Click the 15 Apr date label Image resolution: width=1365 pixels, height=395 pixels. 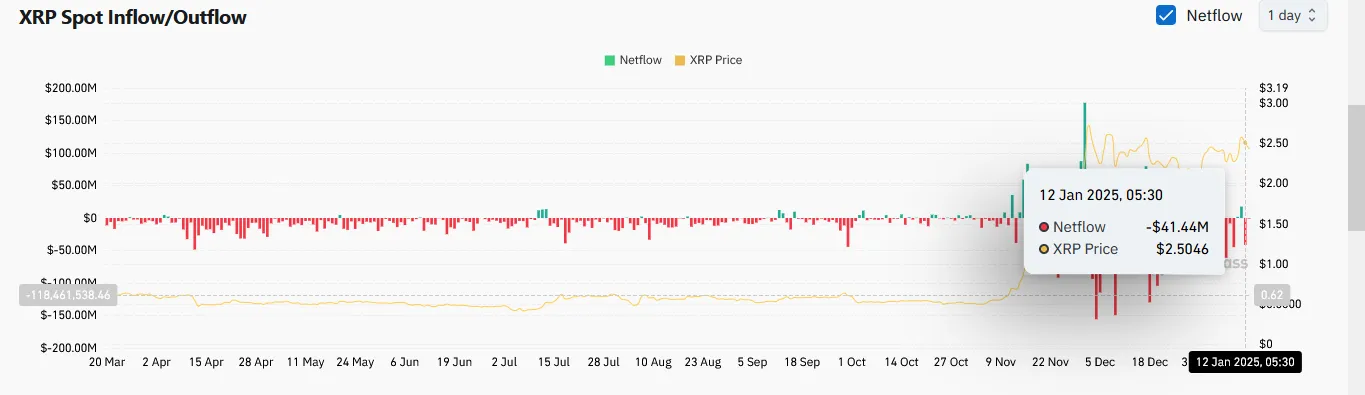tap(206, 362)
